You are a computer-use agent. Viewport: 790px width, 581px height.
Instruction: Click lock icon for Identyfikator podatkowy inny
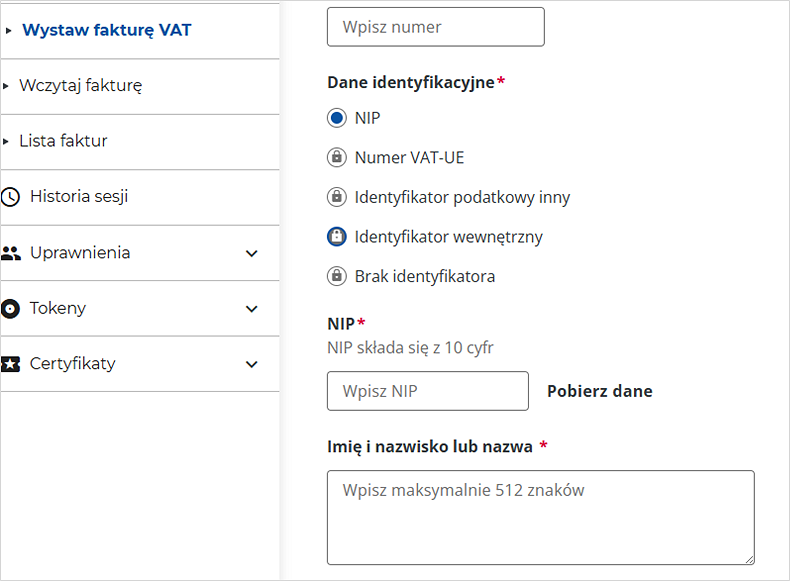tap(336, 197)
